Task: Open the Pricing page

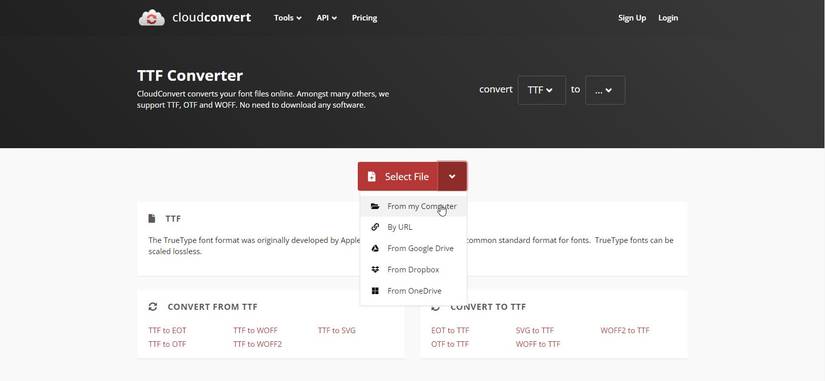Action: pos(364,18)
